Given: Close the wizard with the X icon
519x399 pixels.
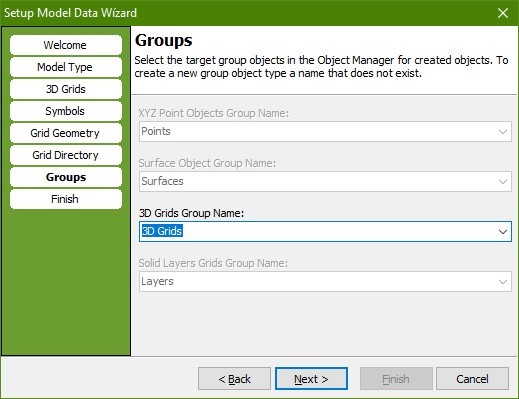Looking at the screenshot, I should [503, 13].
